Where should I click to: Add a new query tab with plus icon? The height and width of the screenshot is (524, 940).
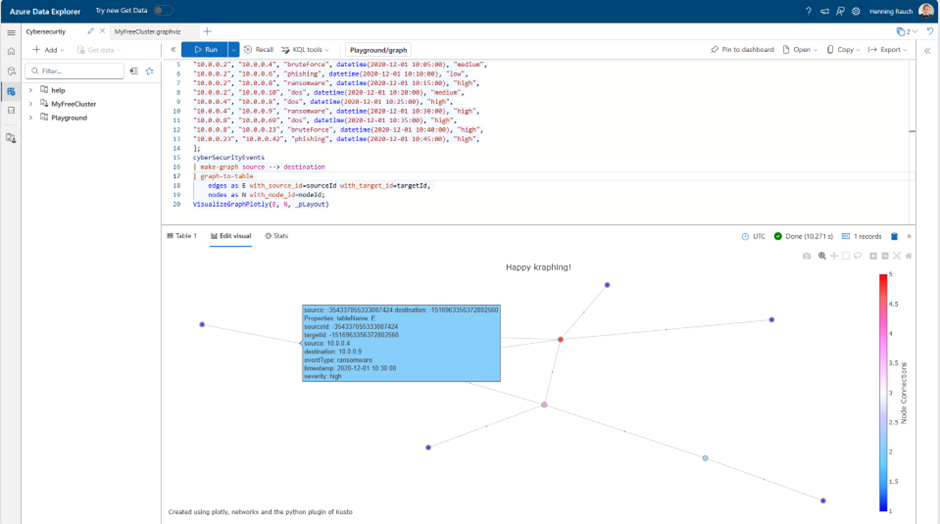207,31
